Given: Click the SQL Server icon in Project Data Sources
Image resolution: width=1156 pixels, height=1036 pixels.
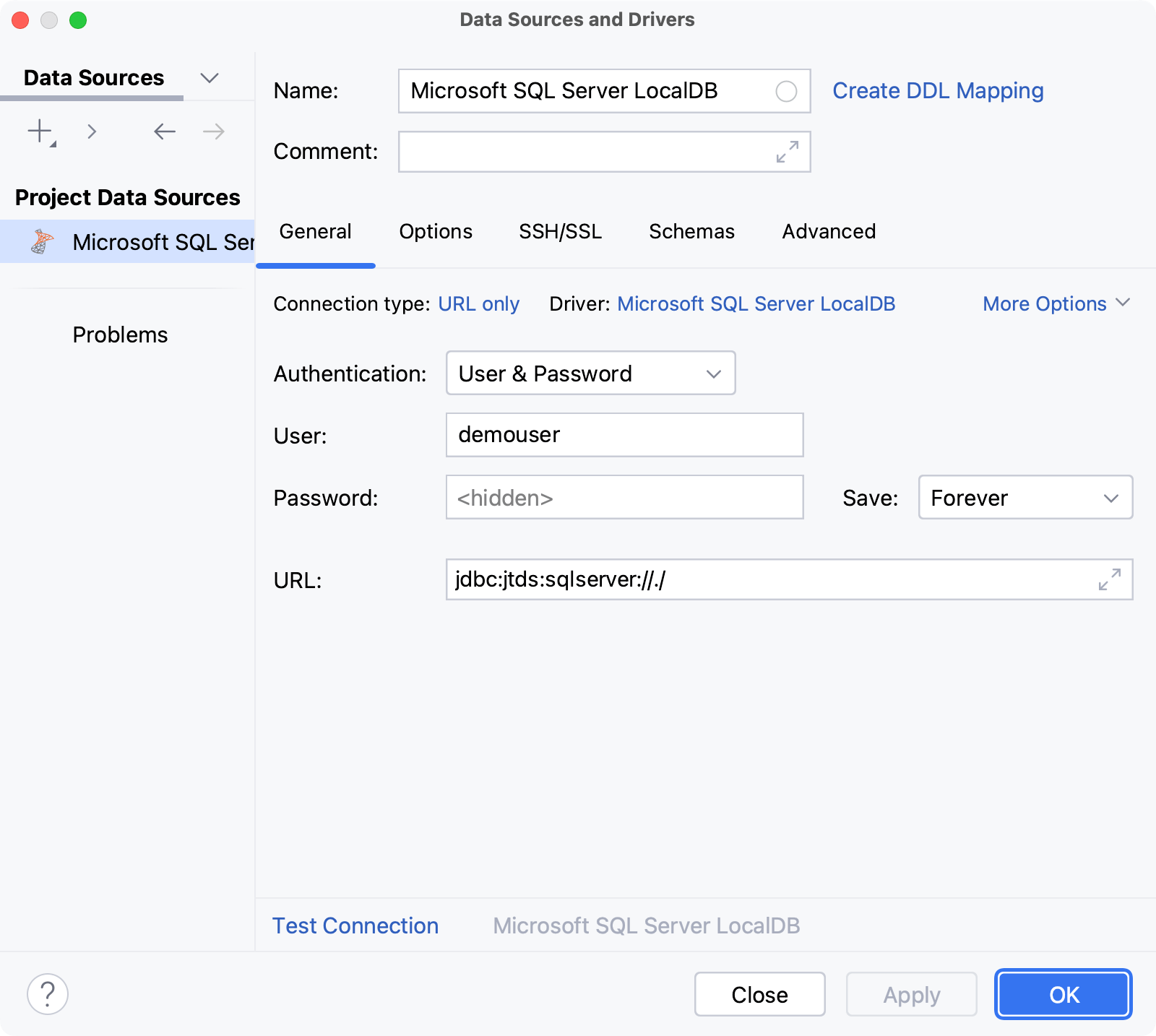Looking at the screenshot, I should 43,241.
